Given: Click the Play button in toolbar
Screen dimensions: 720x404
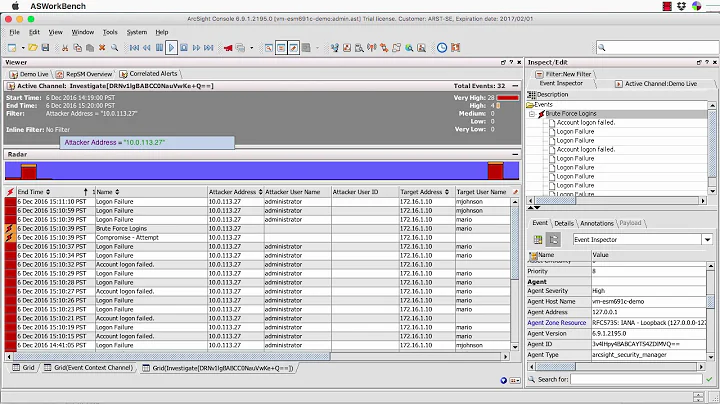Looking at the screenshot, I should [171, 48].
